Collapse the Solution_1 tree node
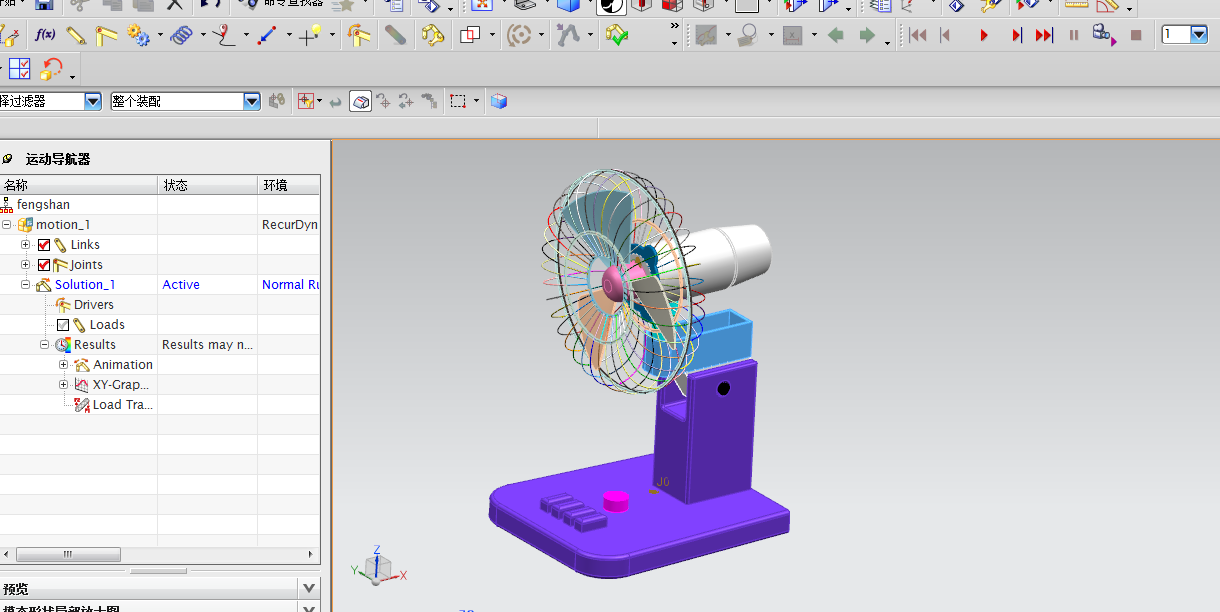 (25, 285)
